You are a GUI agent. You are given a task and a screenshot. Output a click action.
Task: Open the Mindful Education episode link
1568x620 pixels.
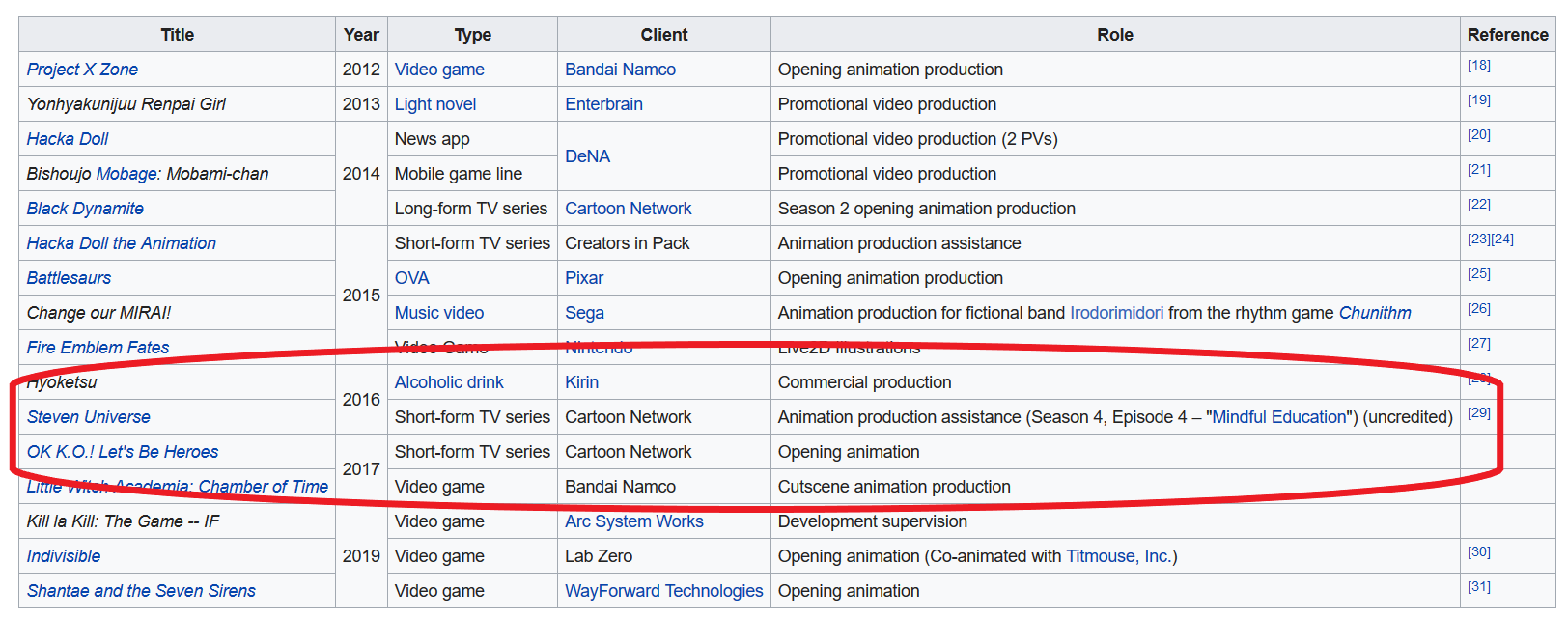[1278, 417]
